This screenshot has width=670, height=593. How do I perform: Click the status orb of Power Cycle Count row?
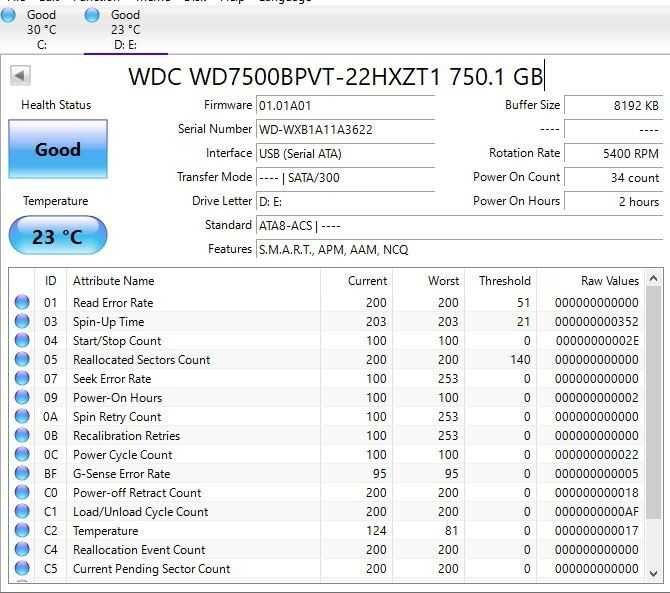tap(22, 454)
